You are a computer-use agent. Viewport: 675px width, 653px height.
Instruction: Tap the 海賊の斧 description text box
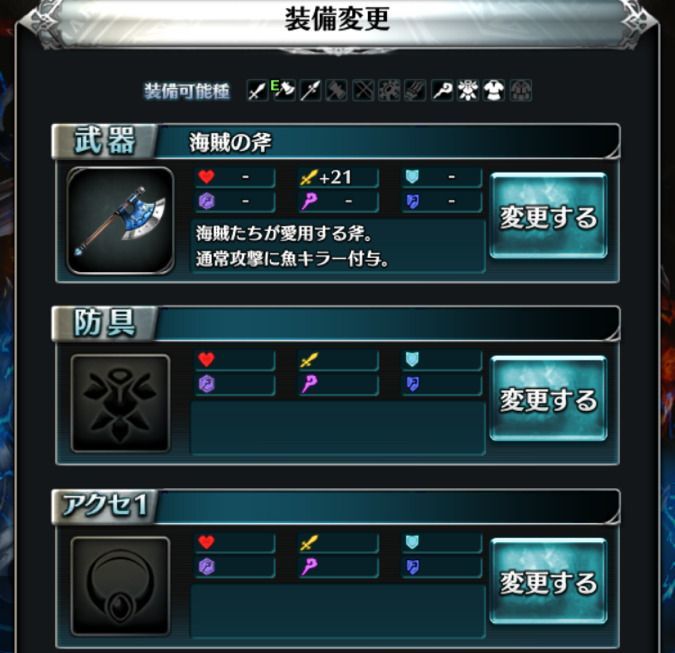(338, 247)
